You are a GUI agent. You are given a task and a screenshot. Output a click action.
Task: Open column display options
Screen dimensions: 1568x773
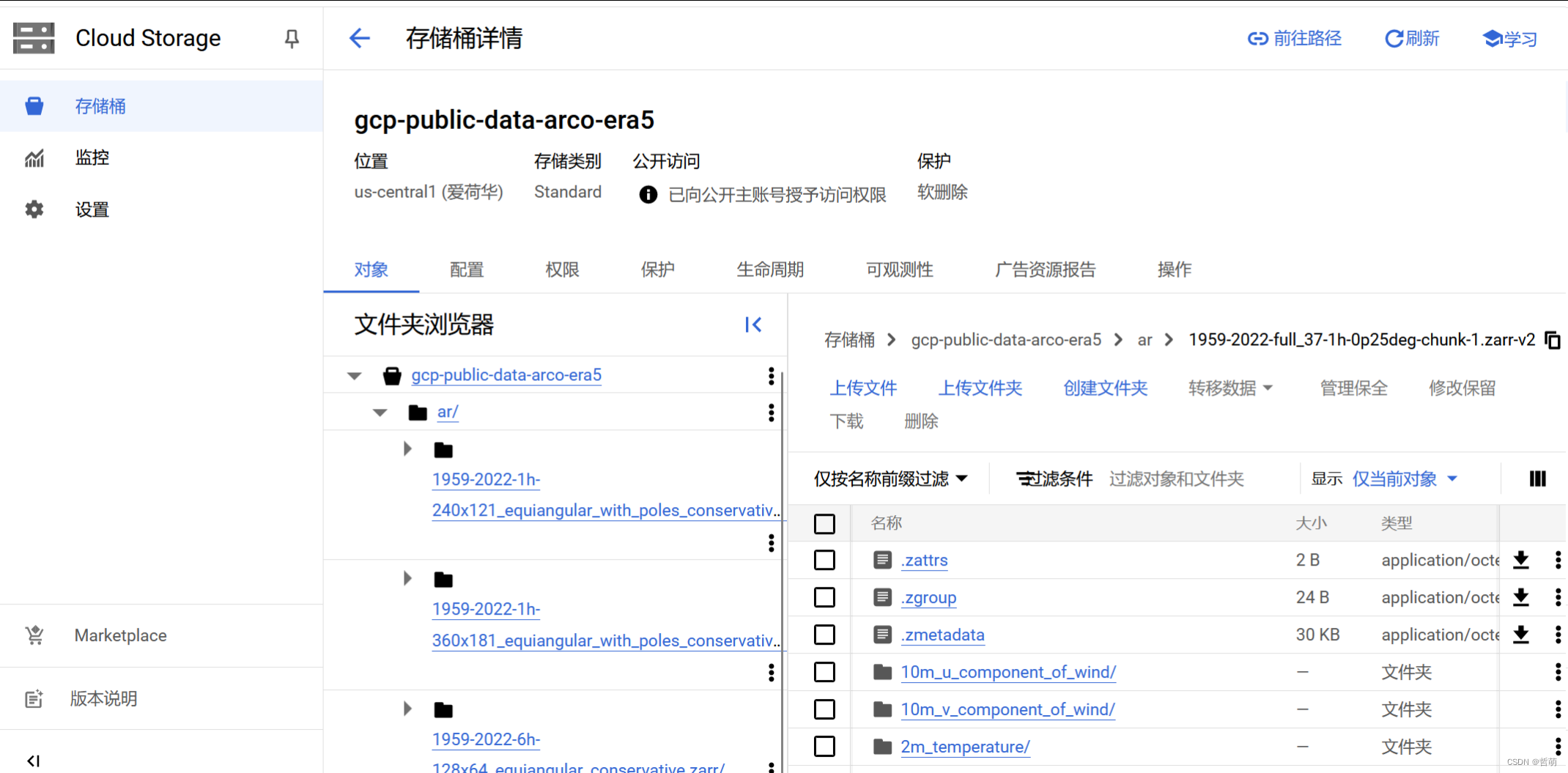click(1538, 478)
